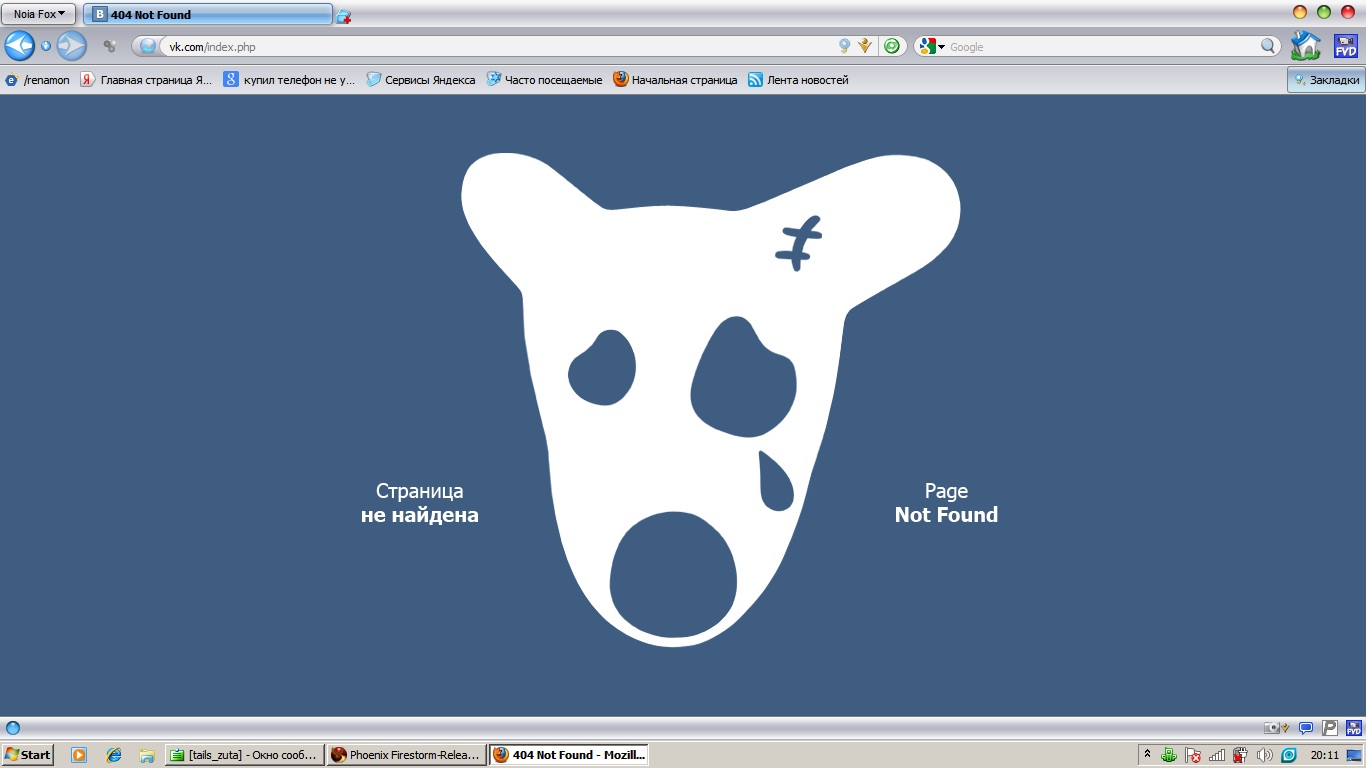
Task: Click the blue circle icon in the status bar
Action: tap(13, 728)
